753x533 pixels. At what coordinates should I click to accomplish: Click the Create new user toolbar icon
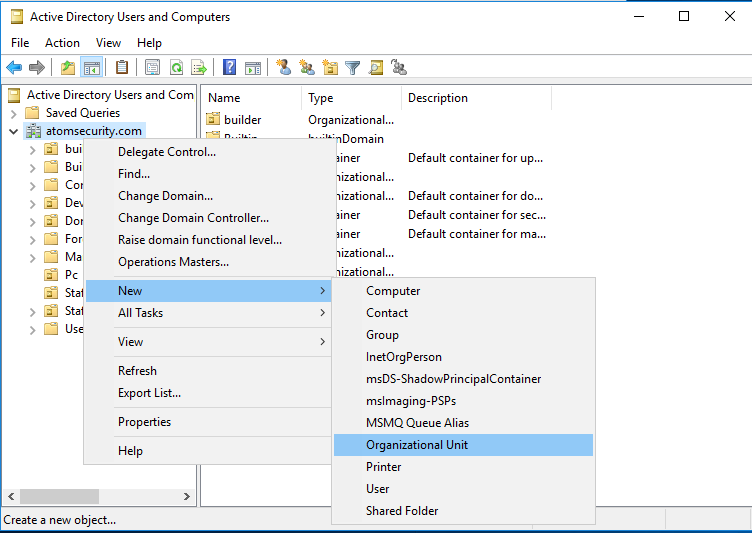(284, 68)
